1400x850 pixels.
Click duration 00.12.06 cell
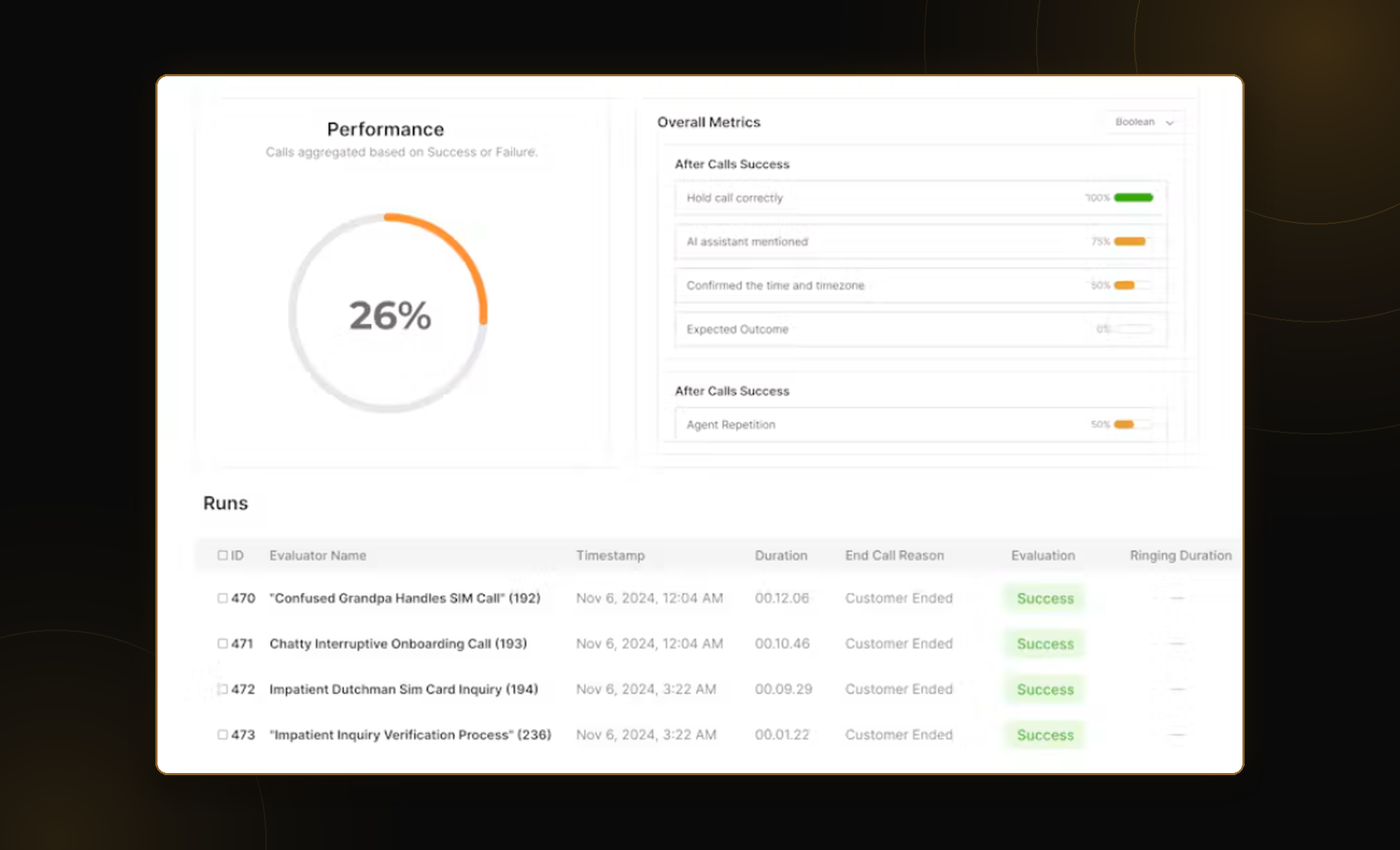pyautogui.click(x=782, y=598)
